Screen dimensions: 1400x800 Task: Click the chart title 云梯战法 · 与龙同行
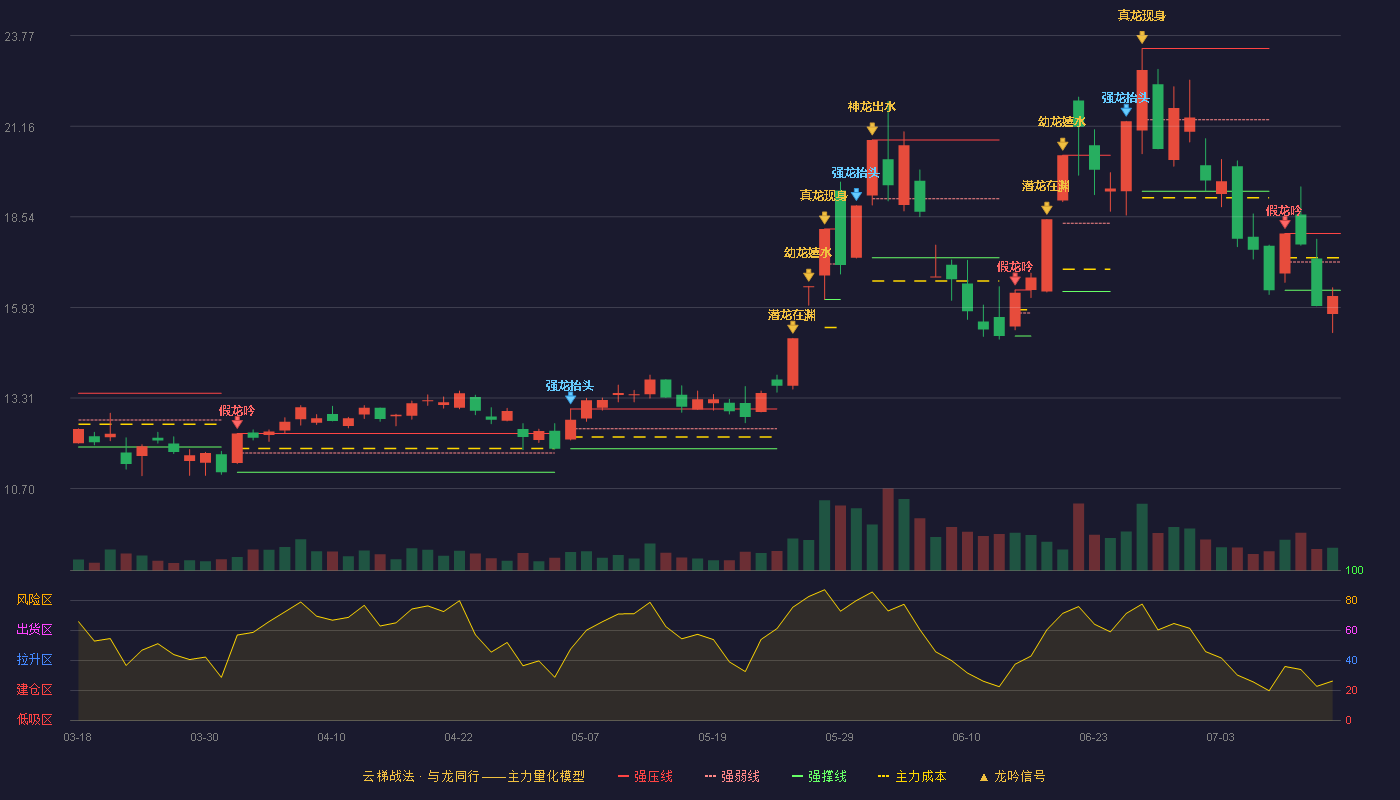(420, 776)
